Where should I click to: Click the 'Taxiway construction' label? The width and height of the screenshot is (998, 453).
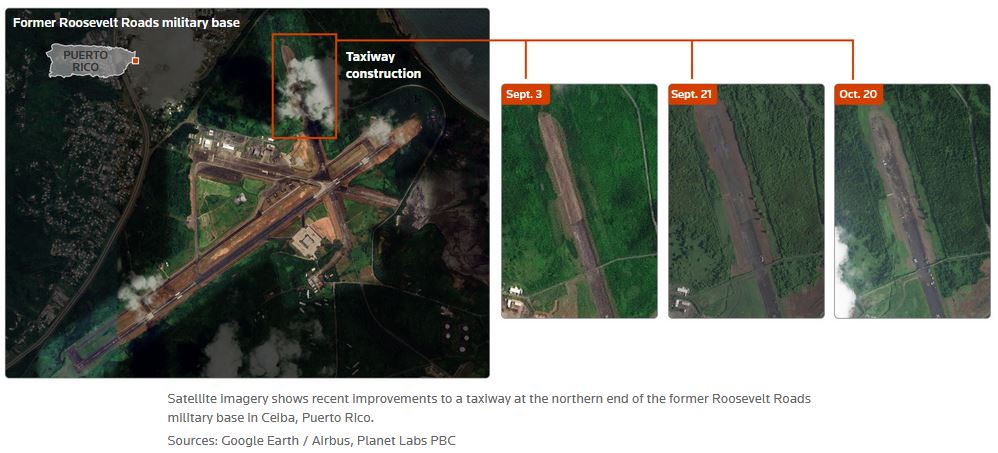[x=383, y=65]
